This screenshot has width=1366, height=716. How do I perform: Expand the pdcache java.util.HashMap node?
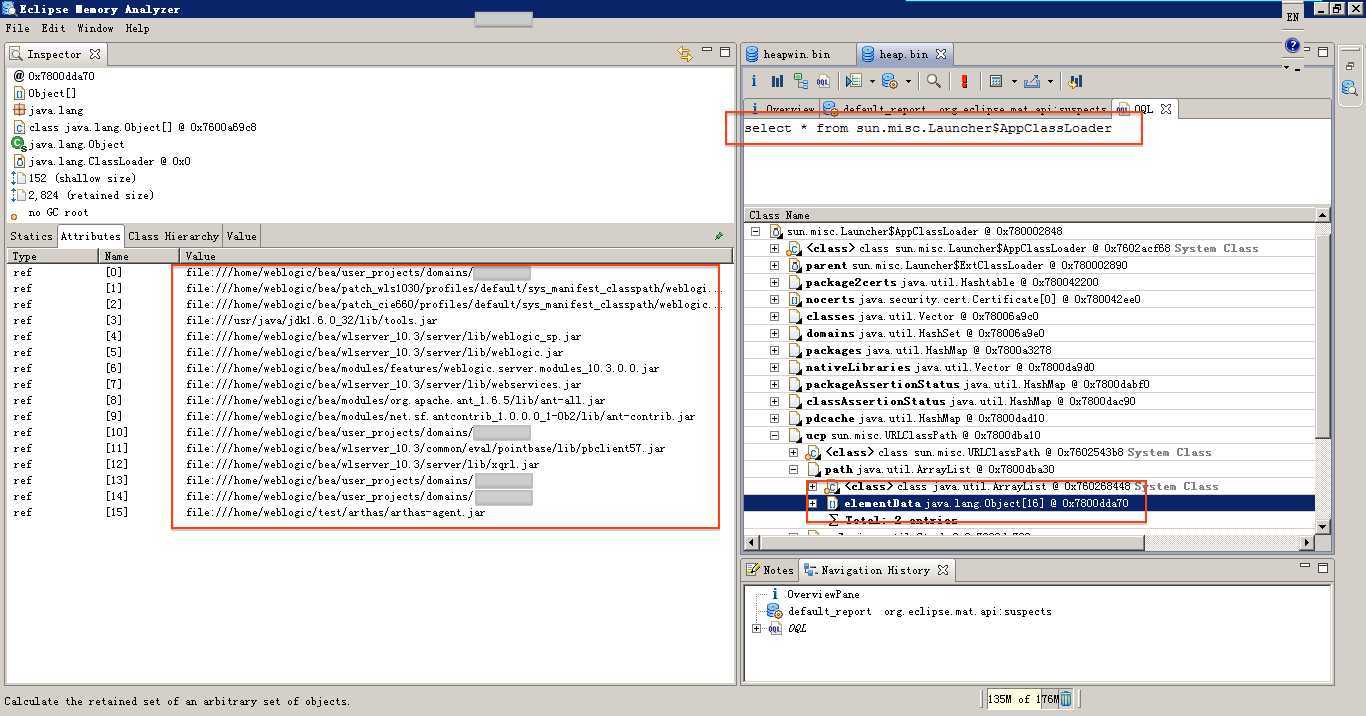(774, 418)
